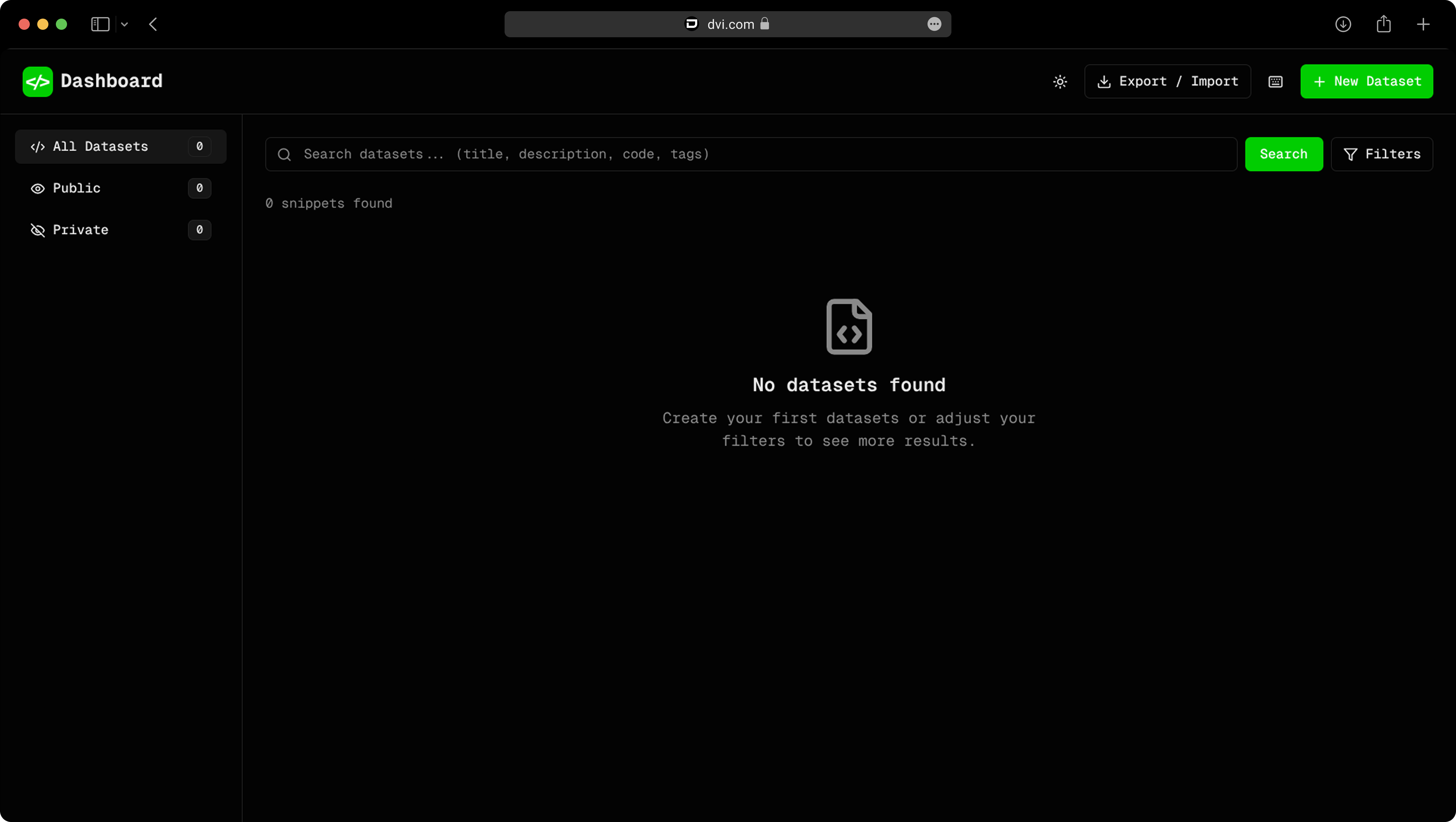Click the magnifier icon in search field
Image resolution: width=1456 pixels, height=822 pixels.
coord(284,154)
